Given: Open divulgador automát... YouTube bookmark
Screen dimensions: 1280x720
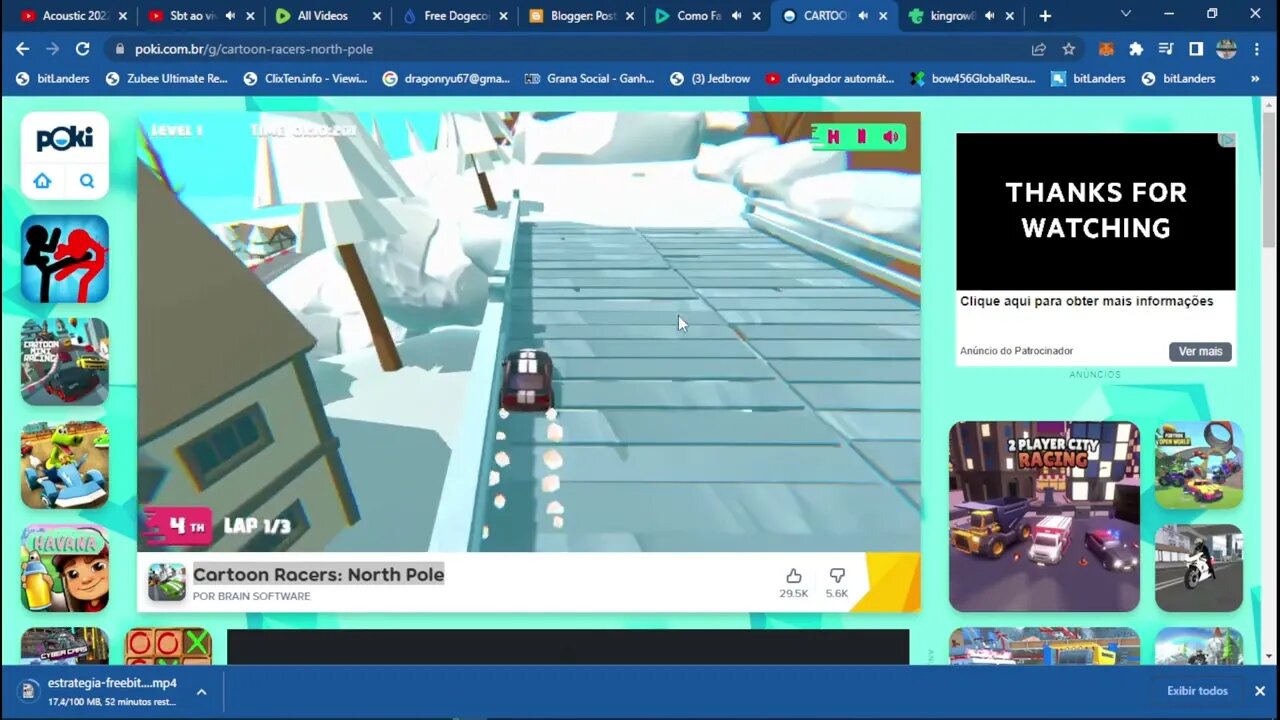Looking at the screenshot, I should point(830,78).
